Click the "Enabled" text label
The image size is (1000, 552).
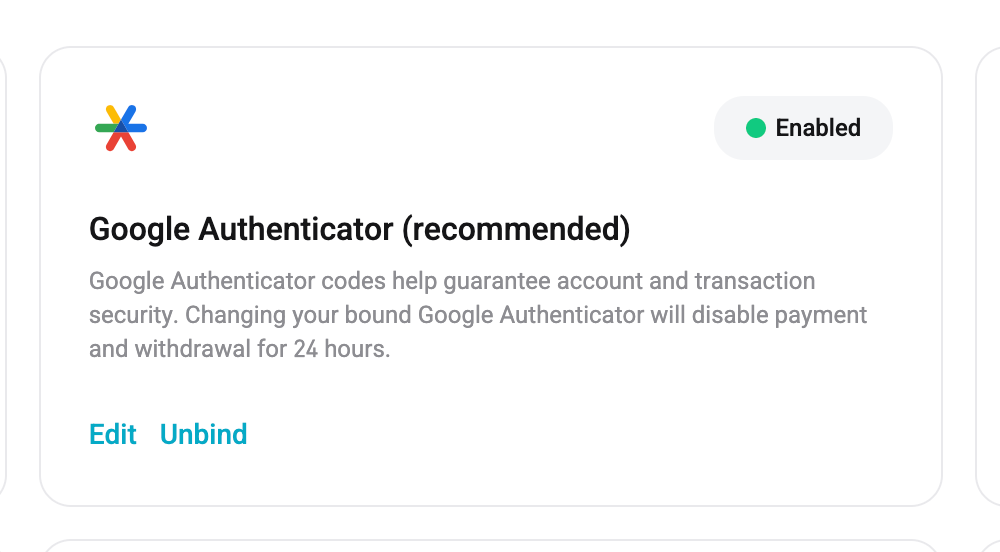[x=818, y=128]
